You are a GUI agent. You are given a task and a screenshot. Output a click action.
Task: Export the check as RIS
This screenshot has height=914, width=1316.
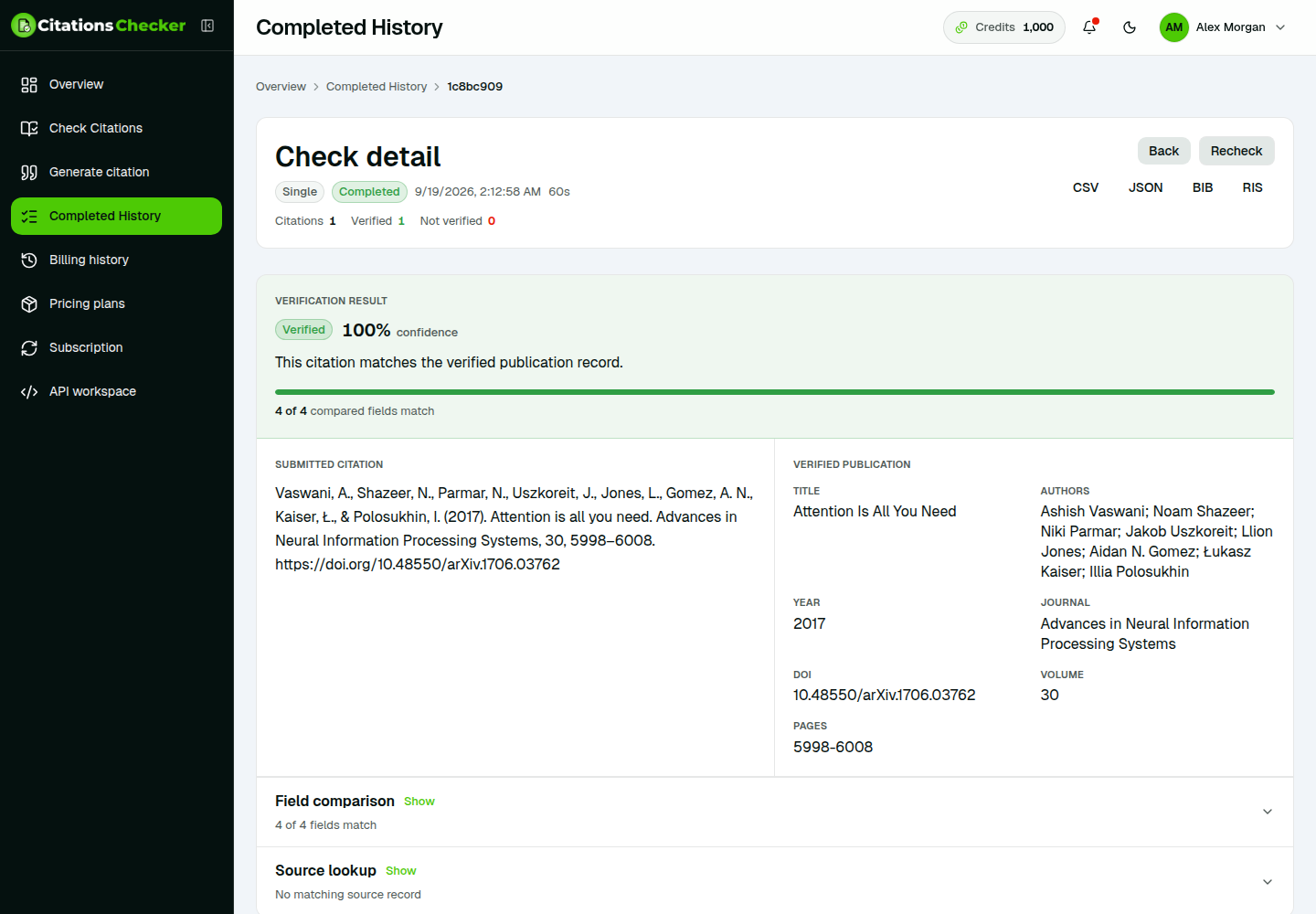pyautogui.click(x=1253, y=187)
